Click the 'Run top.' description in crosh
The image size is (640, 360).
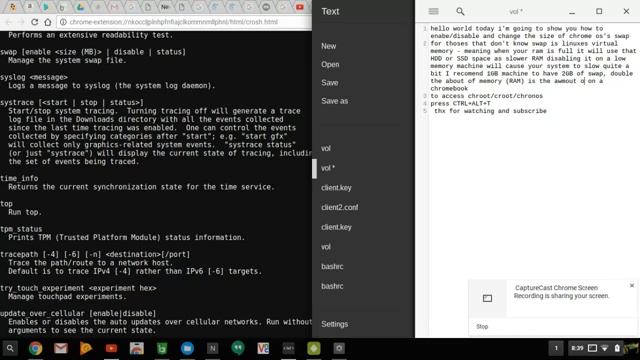coord(25,212)
